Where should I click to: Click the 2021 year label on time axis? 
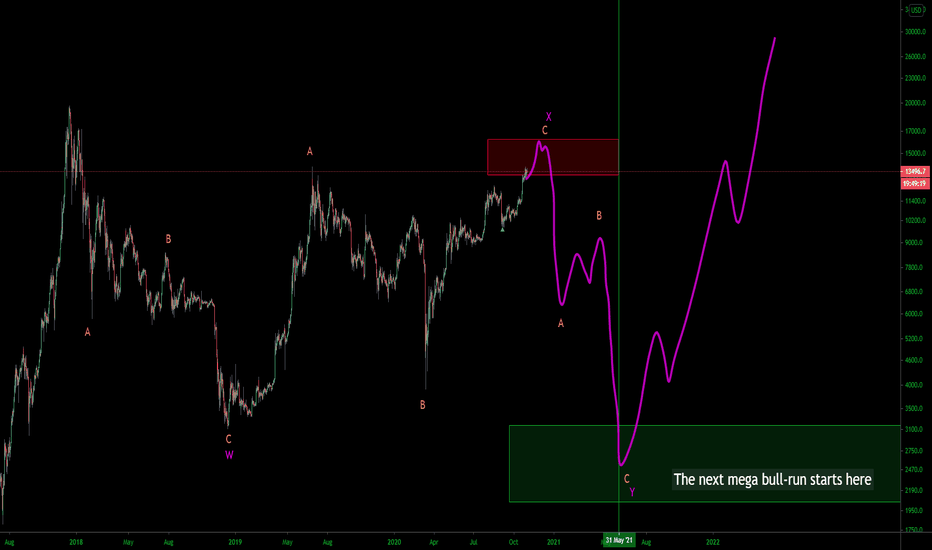tap(554, 542)
